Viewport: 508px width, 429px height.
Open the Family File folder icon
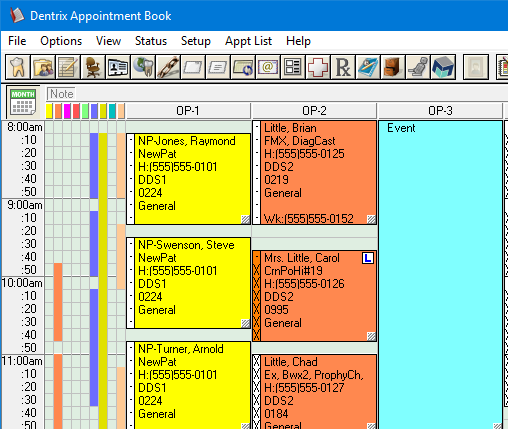click(x=43, y=67)
